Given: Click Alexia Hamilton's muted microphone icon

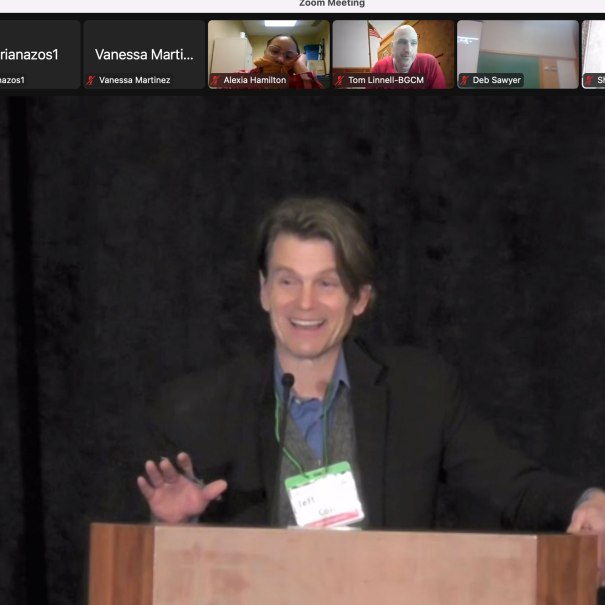Looking at the screenshot, I should (216, 80).
